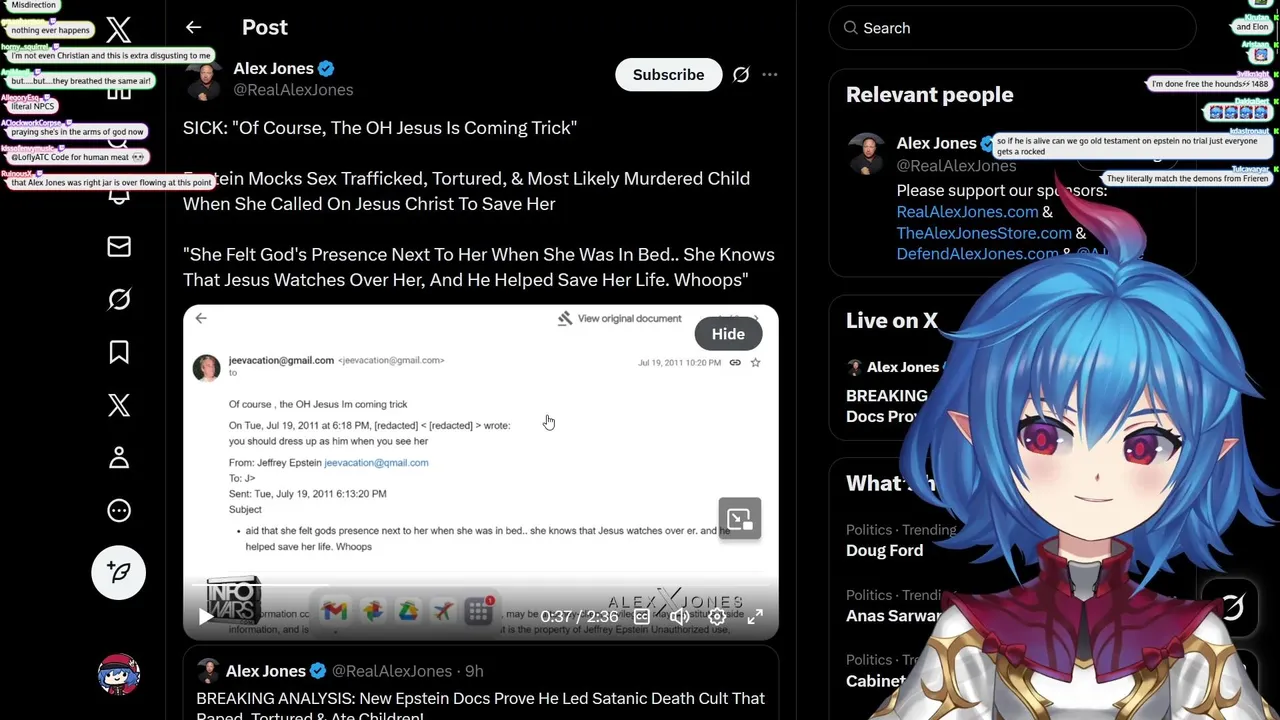Open Anas Sarwar trending topic
This screenshot has height=720, width=1280.
pos(894,616)
